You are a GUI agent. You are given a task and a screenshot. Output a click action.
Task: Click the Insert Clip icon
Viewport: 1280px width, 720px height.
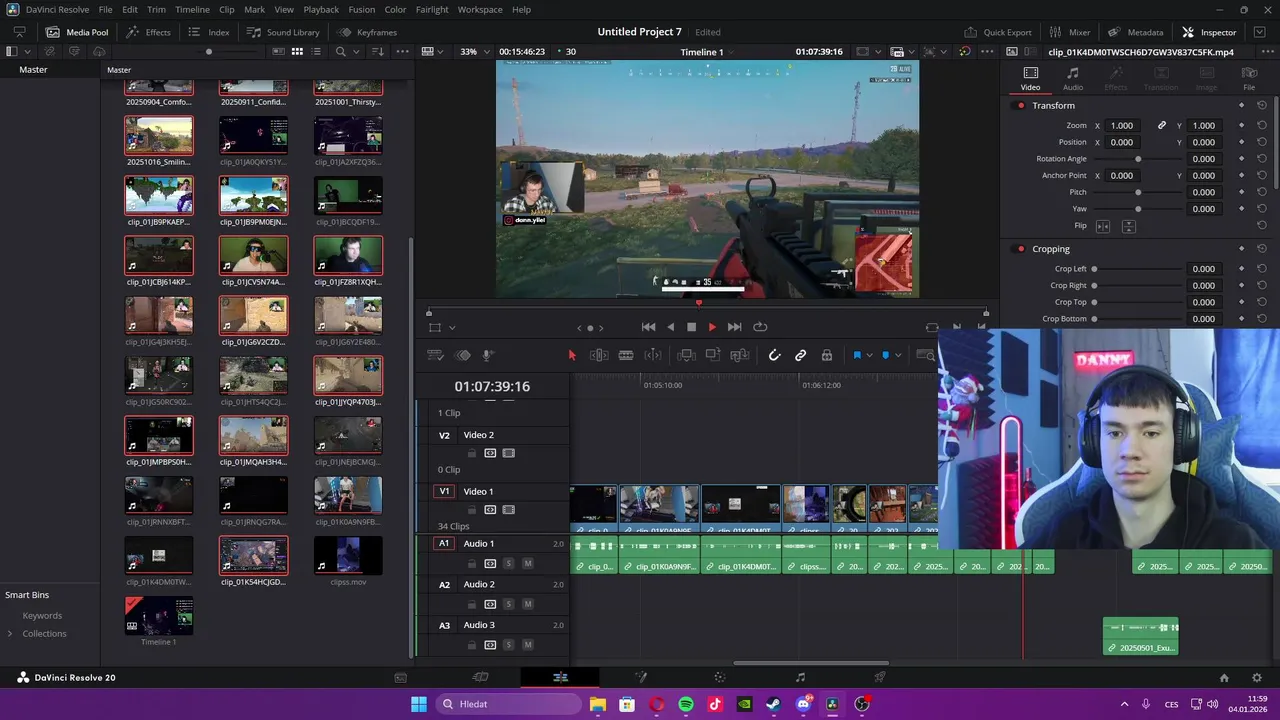coord(686,355)
